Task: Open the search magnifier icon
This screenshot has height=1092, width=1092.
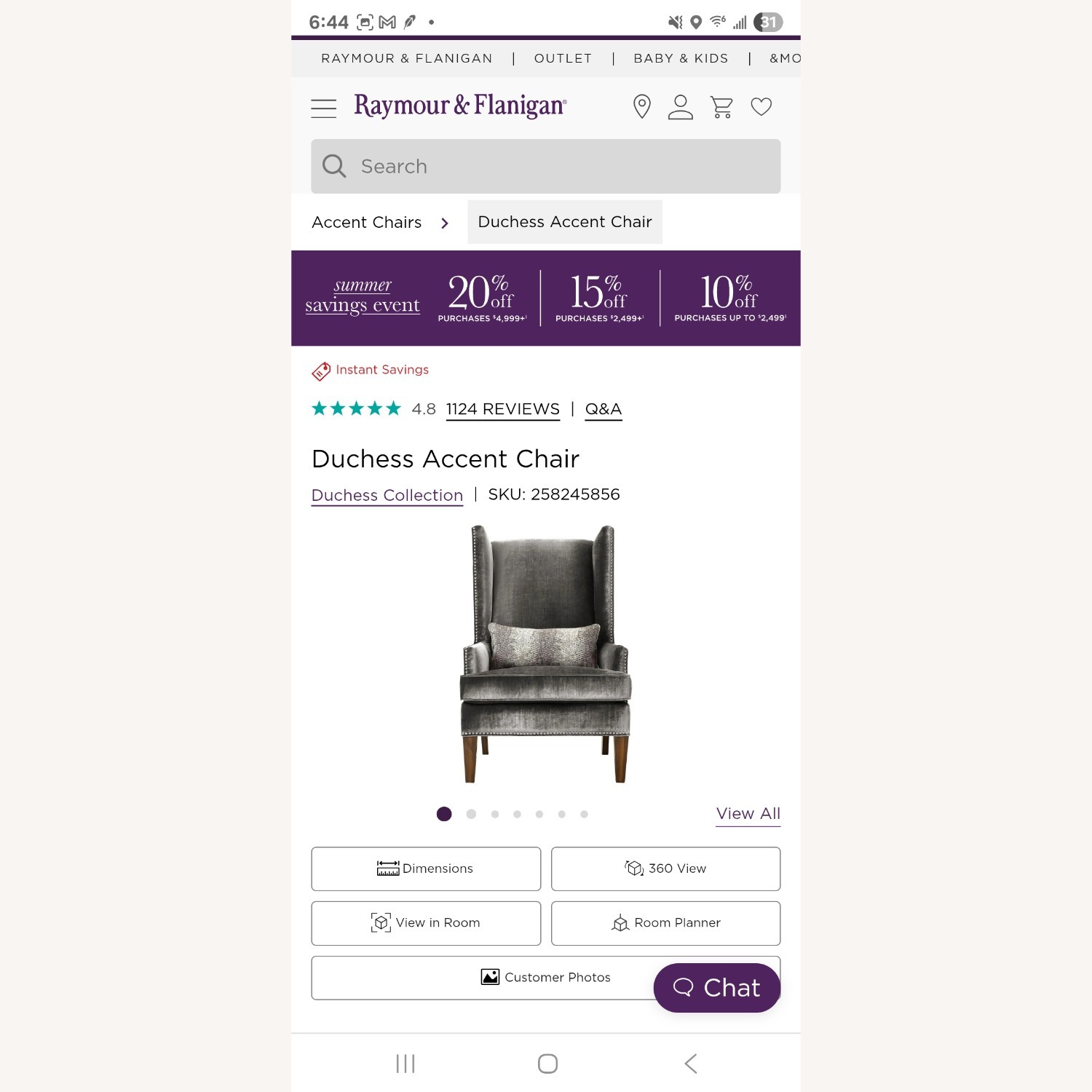Action: 333,166
